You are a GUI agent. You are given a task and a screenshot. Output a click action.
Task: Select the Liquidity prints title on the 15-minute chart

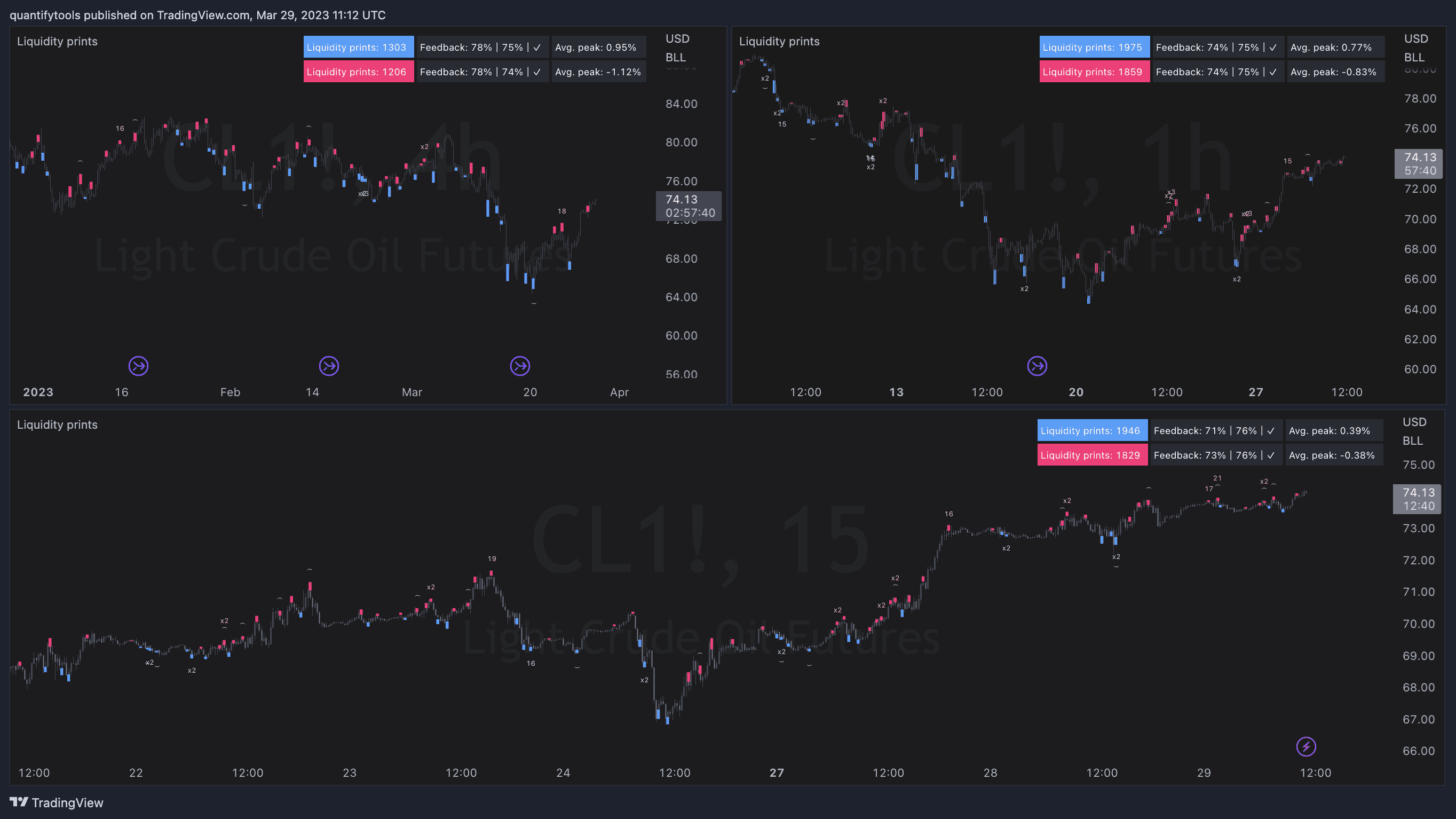coord(57,424)
